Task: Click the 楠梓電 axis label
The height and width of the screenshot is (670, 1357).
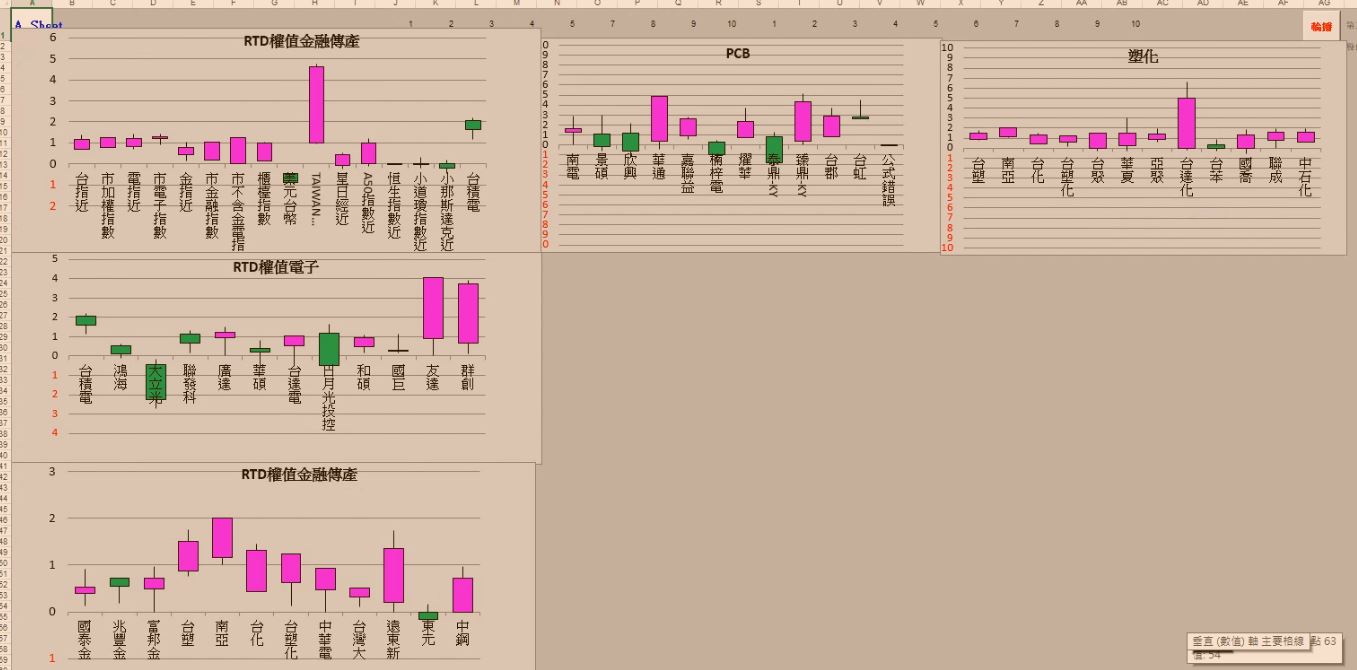Action: coord(717,173)
